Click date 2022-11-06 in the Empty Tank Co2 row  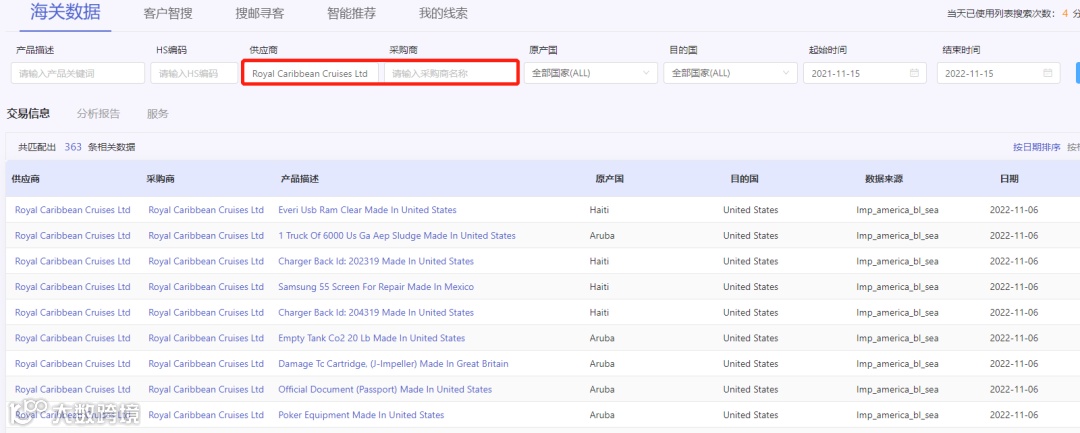(x=1014, y=338)
